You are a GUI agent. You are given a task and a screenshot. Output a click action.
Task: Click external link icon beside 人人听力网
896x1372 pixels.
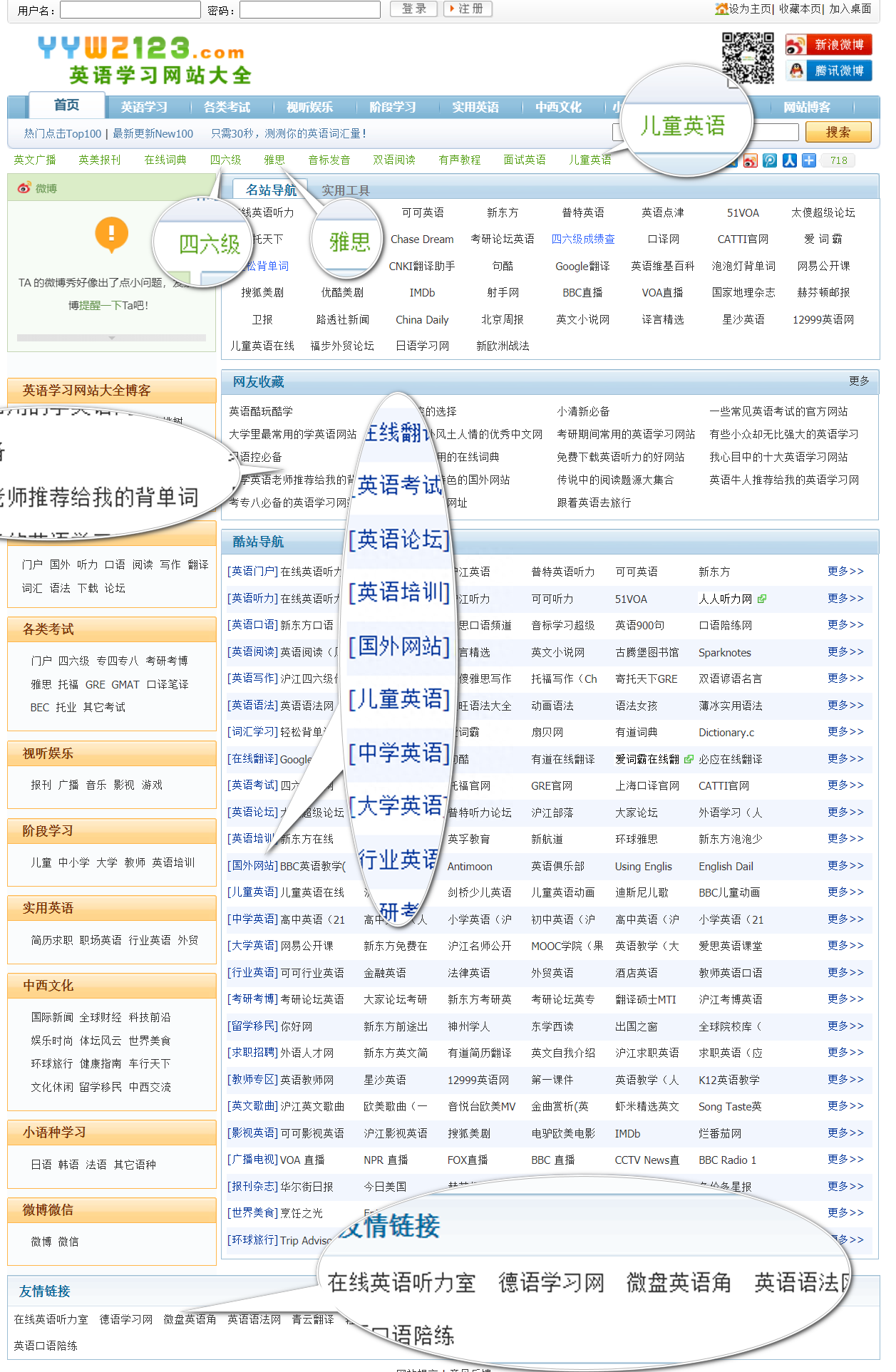pos(762,599)
